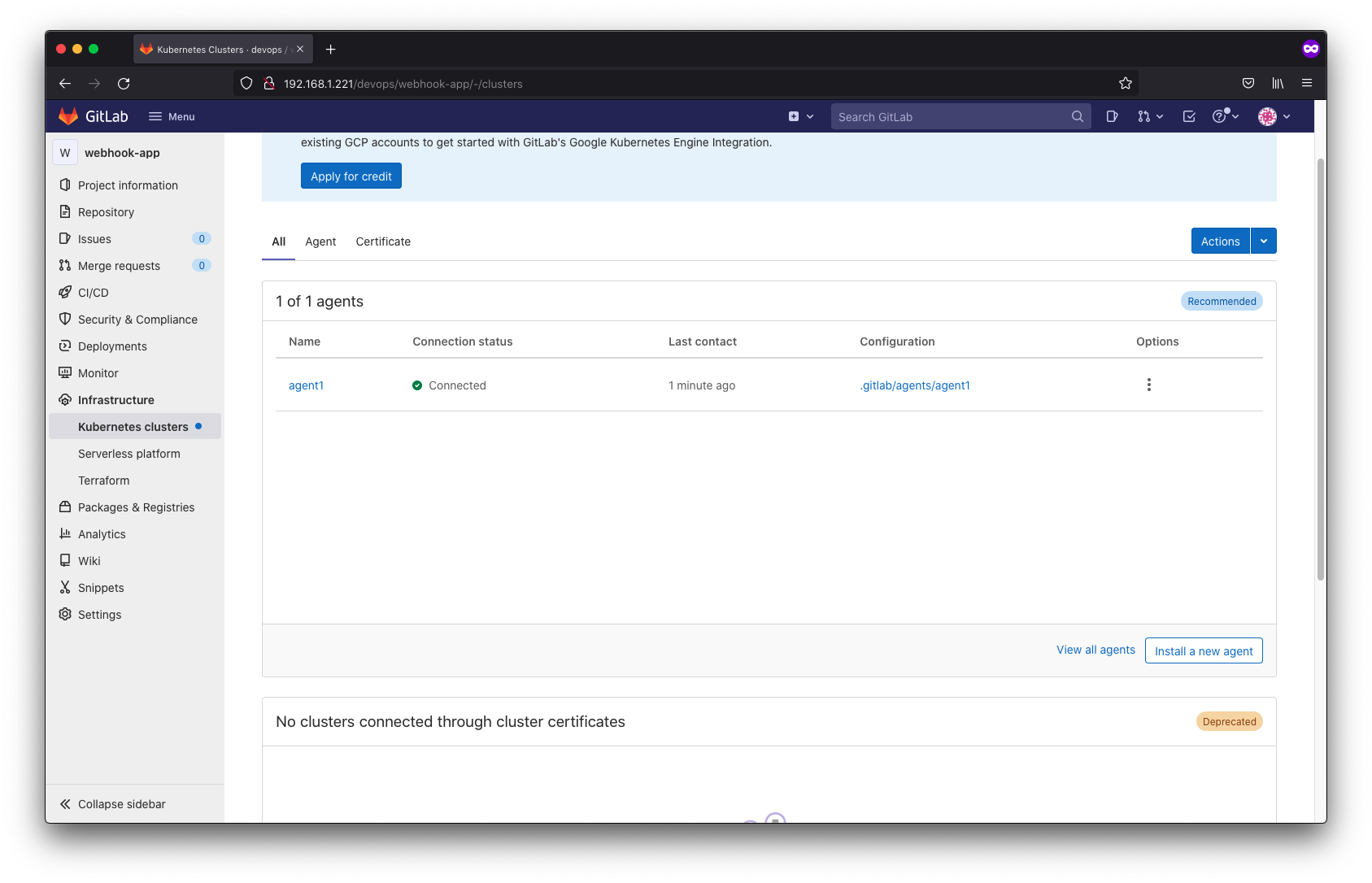This screenshot has height=883, width=1372.
Task: Bookmark this page with the star icon
Action: [x=1126, y=83]
